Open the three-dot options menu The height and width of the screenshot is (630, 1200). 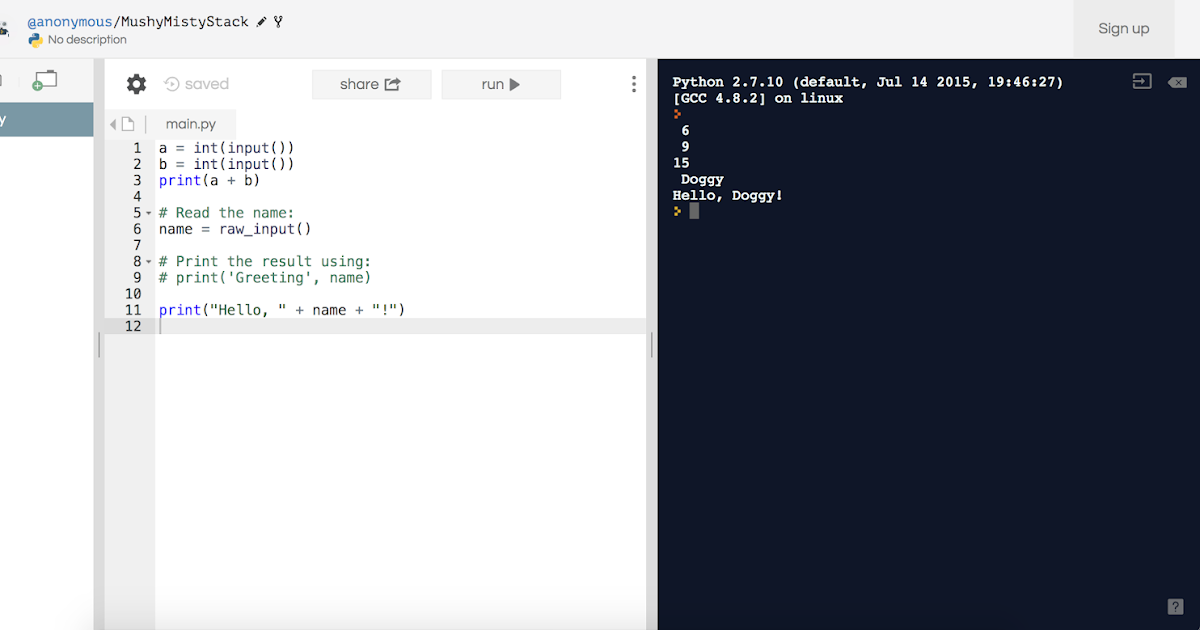(x=633, y=84)
